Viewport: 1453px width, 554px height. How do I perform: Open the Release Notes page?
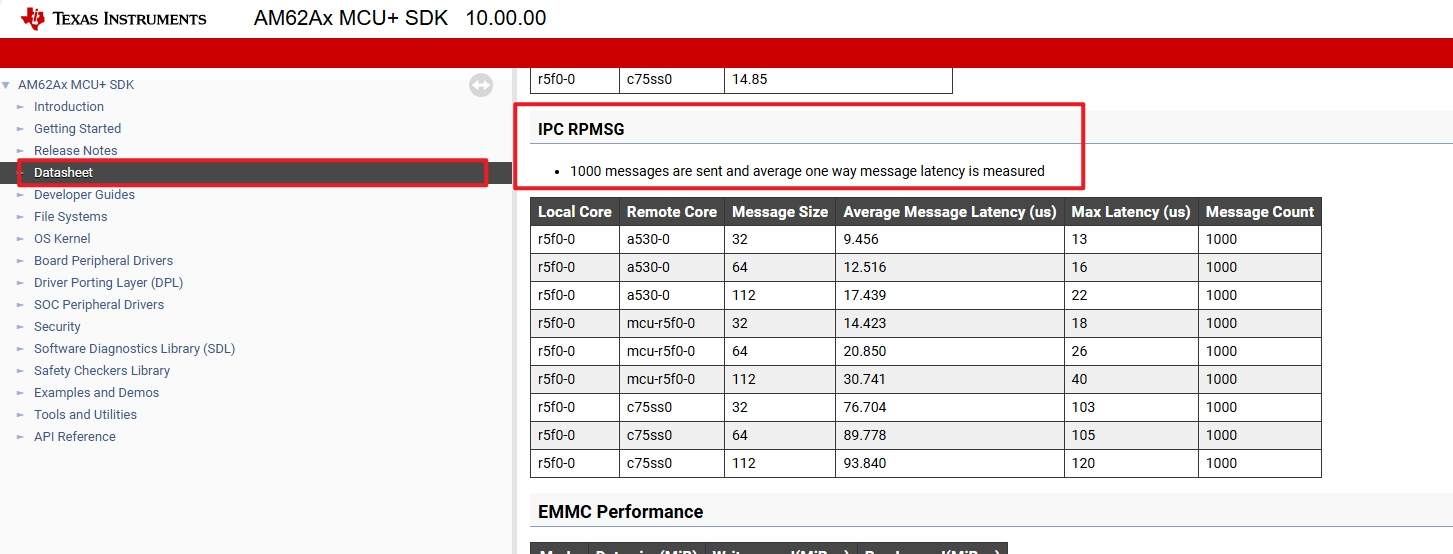point(75,151)
